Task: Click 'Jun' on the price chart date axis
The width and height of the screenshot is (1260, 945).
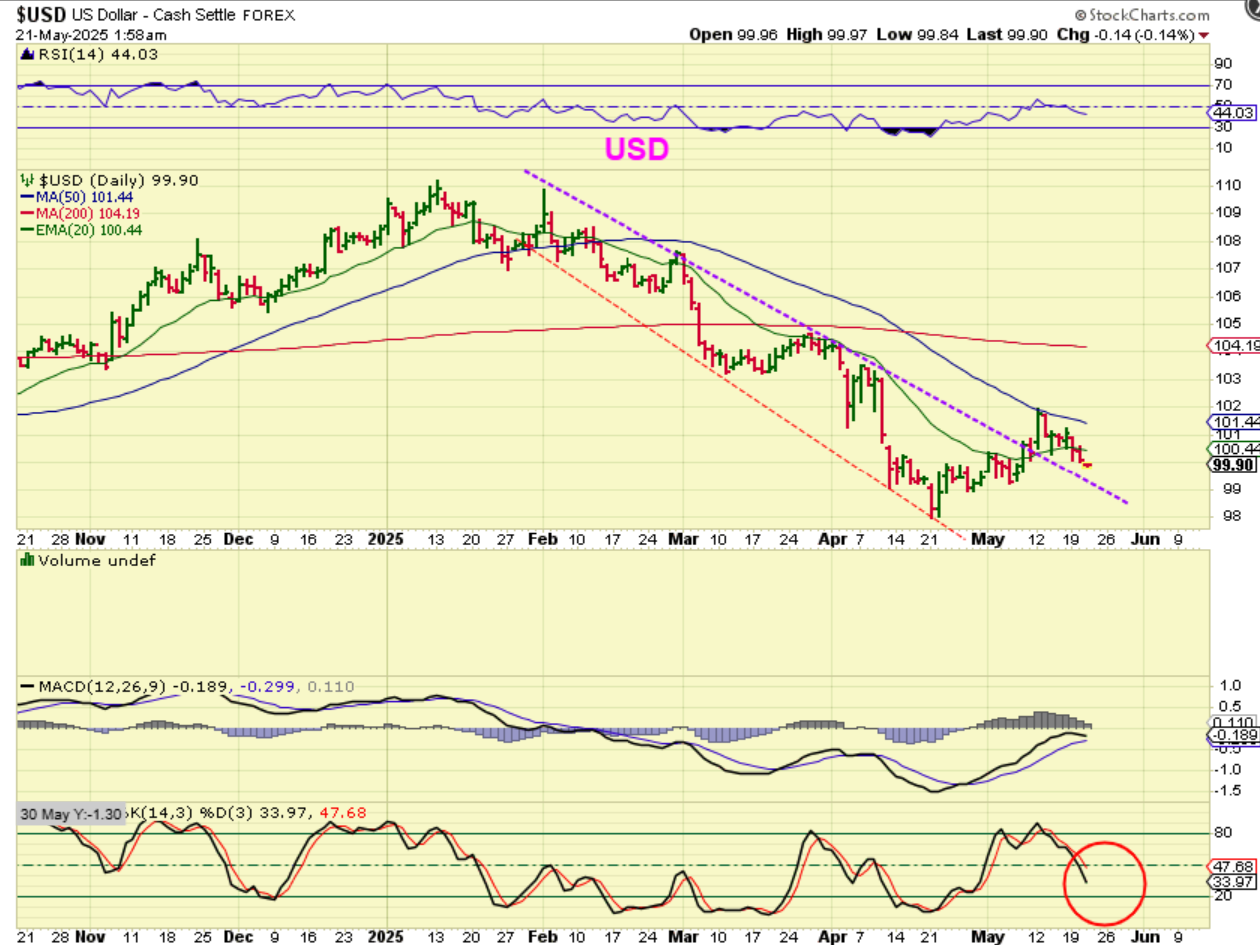Action: pos(1145,539)
